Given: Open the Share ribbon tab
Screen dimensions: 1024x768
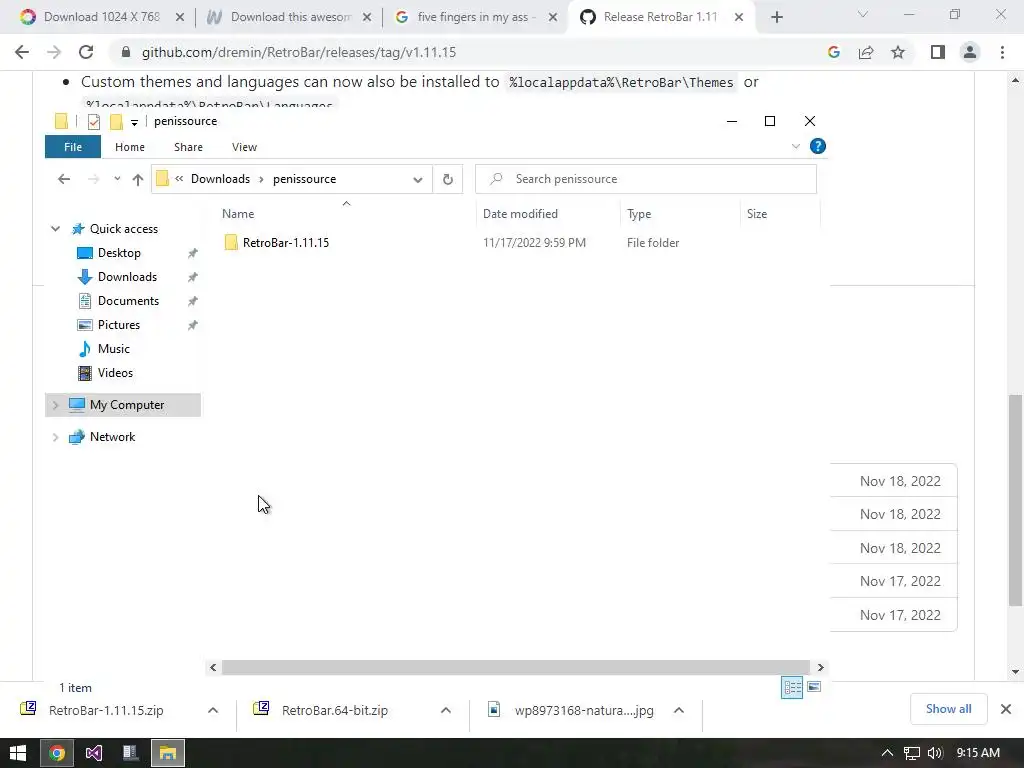Looking at the screenshot, I should tap(188, 147).
